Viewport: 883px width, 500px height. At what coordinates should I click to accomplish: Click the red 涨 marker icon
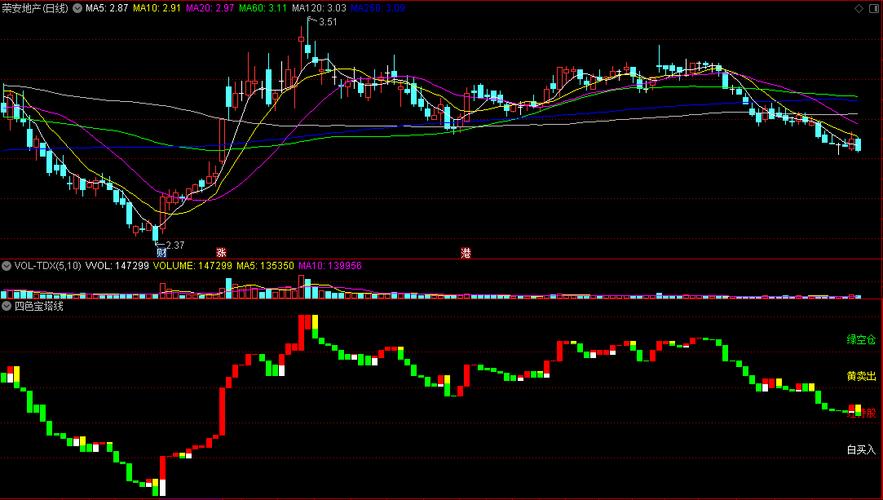[x=221, y=252]
